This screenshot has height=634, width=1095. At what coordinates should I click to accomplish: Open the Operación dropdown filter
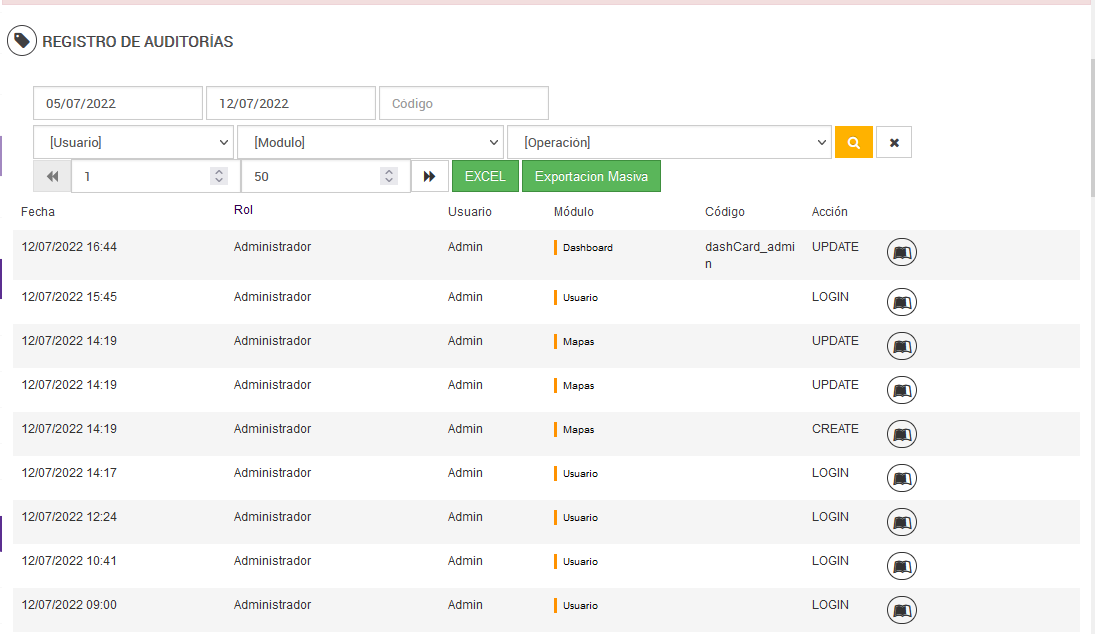(x=669, y=142)
